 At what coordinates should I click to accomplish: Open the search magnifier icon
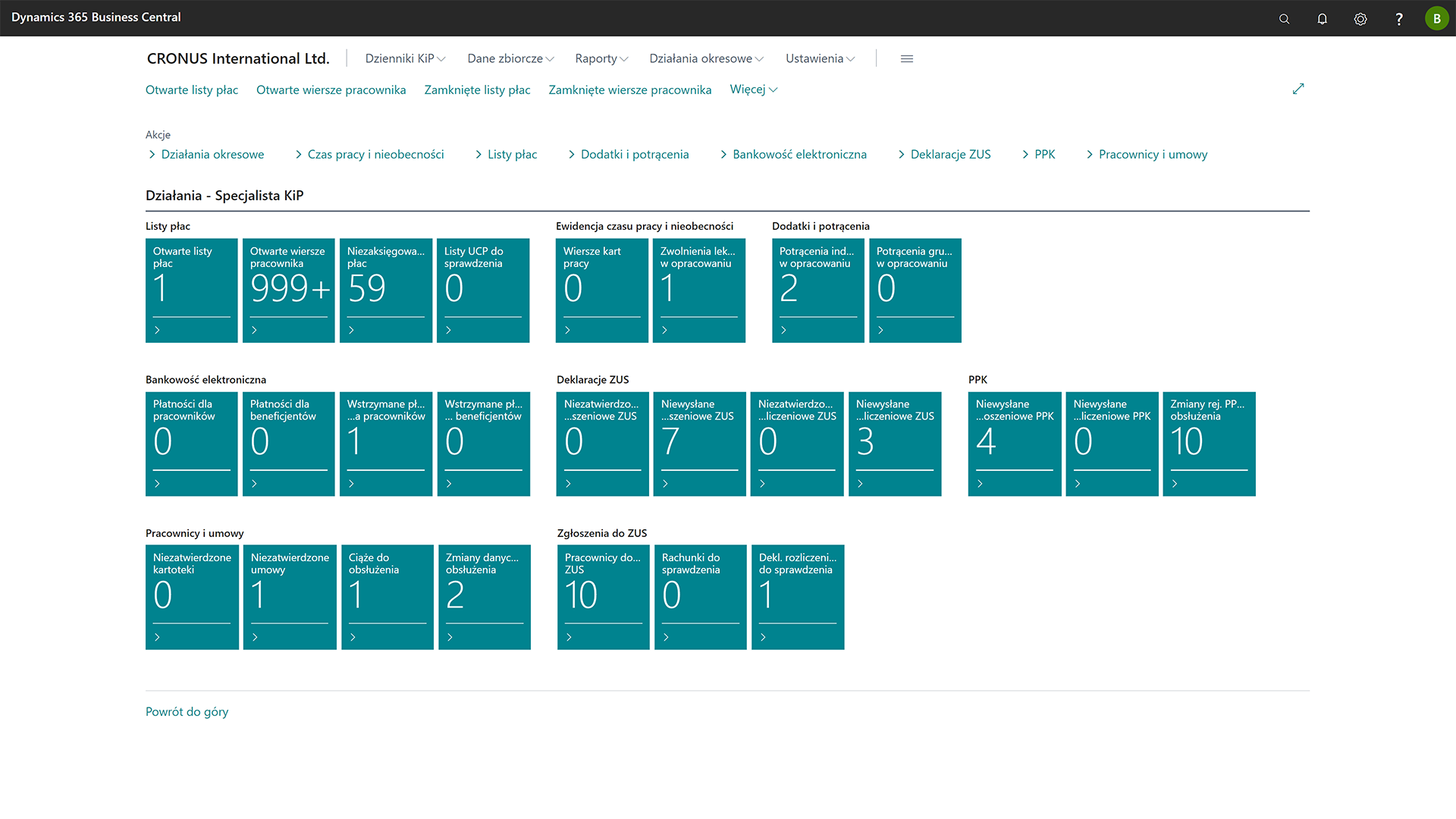(1284, 19)
